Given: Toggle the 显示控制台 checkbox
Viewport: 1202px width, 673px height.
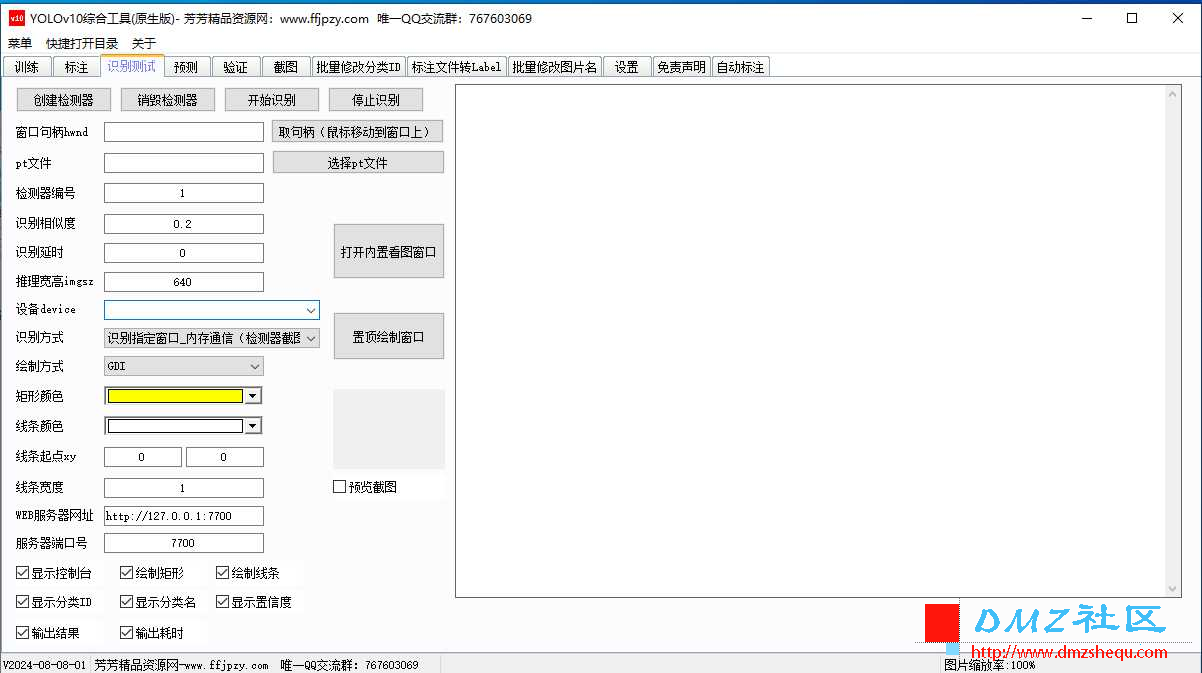Looking at the screenshot, I should pyautogui.click(x=23, y=573).
